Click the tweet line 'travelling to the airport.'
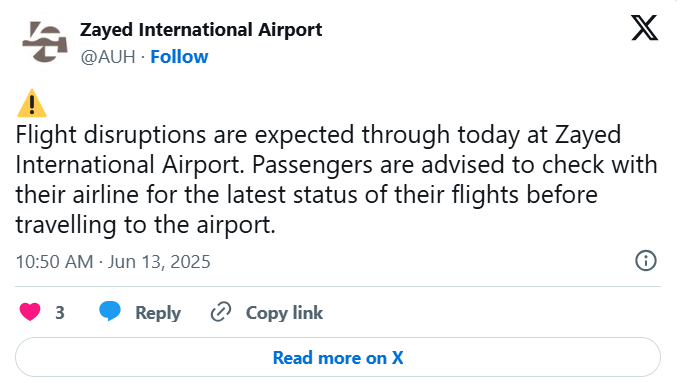This screenshot has width=677, height=382. point(146,225)
